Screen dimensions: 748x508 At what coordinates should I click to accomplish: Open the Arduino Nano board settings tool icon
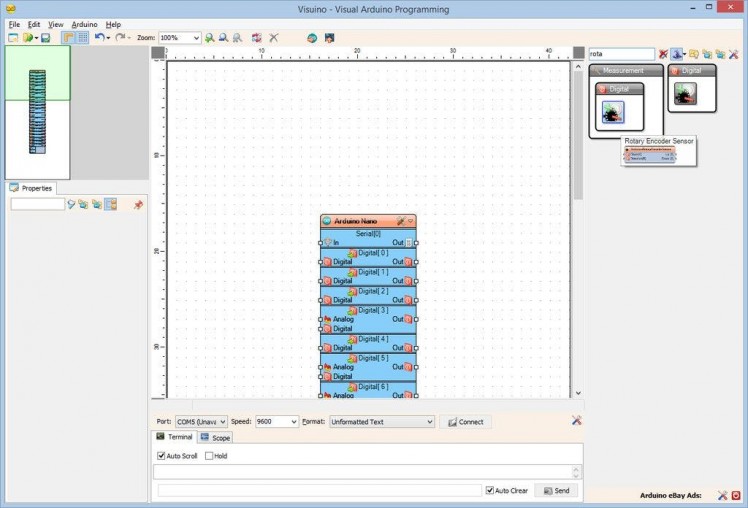coord(400,221)
